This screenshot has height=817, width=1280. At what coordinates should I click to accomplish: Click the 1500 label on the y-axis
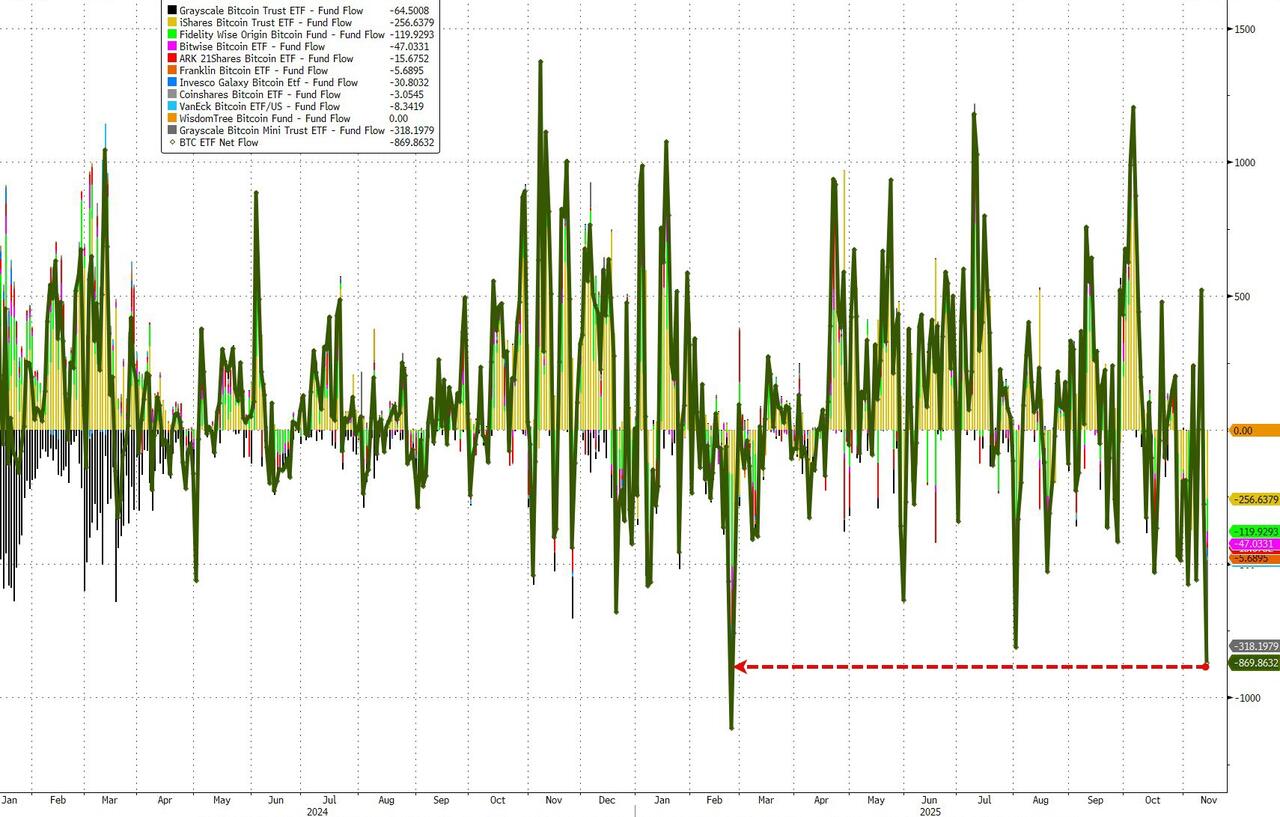click(1243, 29)
